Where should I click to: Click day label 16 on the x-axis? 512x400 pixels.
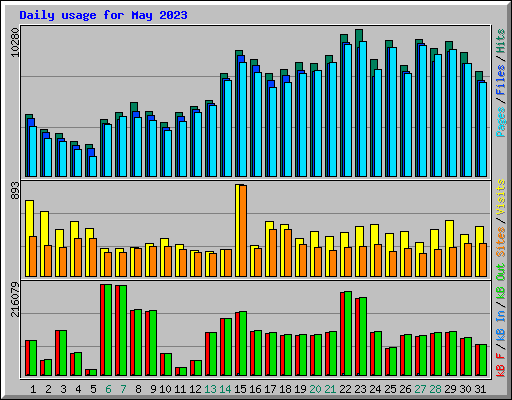pyautogui.click(x=255, y=389)
